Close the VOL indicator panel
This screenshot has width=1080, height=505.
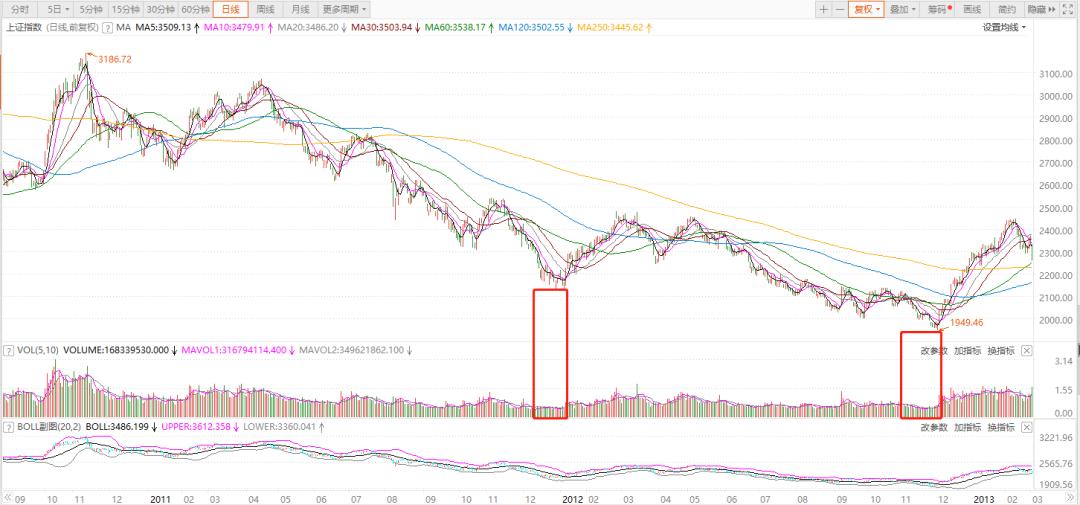click(x=1026, y=351)
